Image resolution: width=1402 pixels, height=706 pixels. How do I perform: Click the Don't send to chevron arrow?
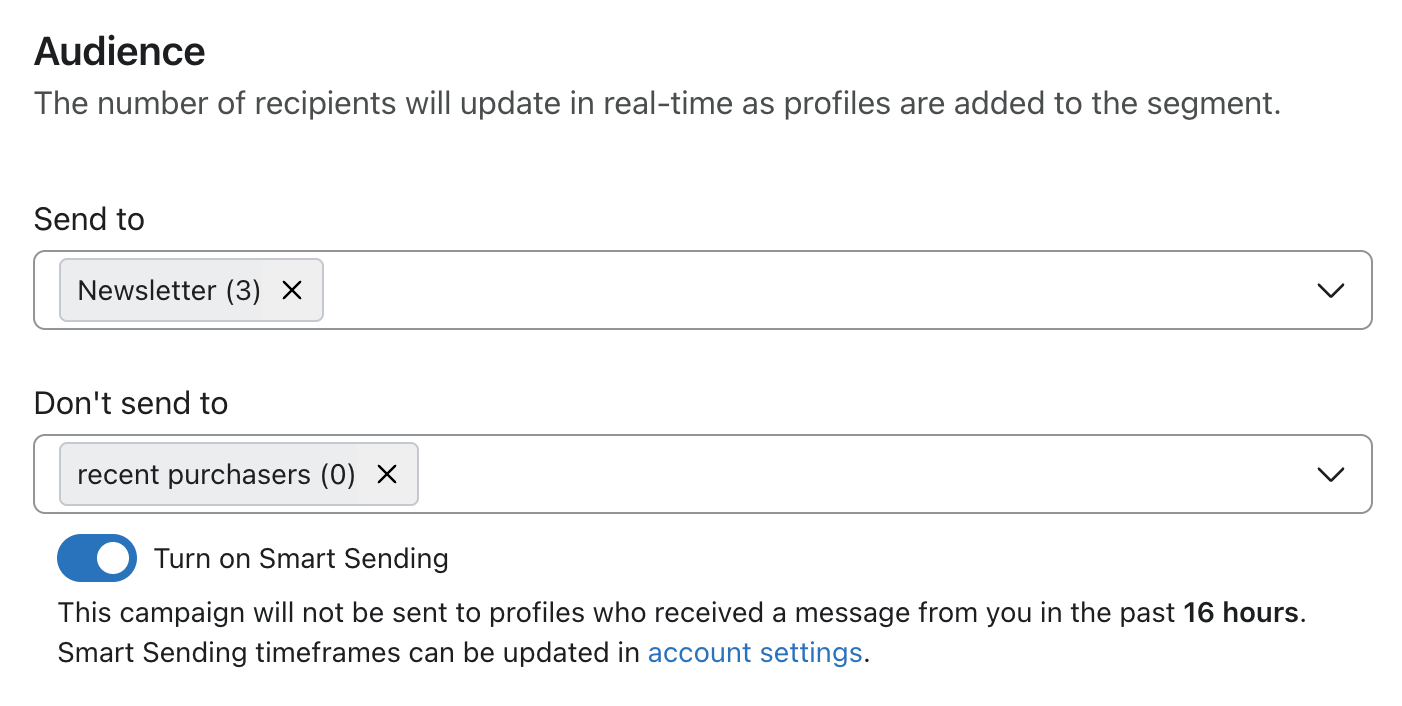click(x=1330, y=474)
